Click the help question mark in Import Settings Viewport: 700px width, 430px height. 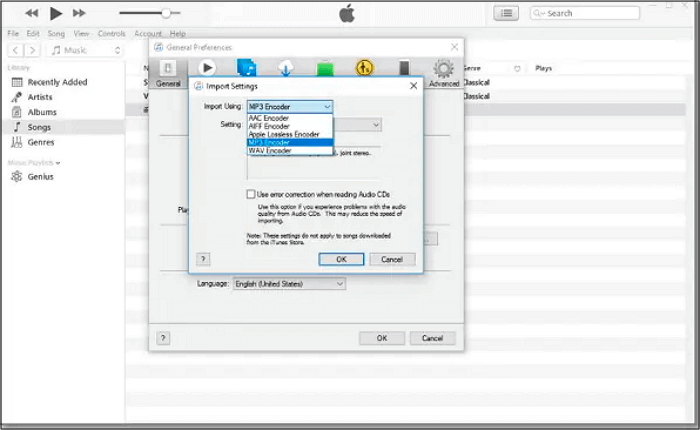(x=203, y=259)
